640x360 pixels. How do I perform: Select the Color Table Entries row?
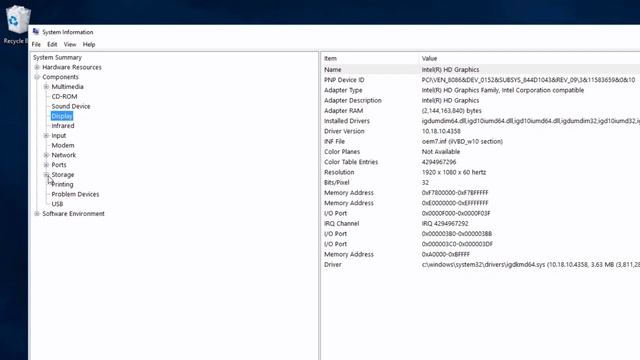[481, 162]
